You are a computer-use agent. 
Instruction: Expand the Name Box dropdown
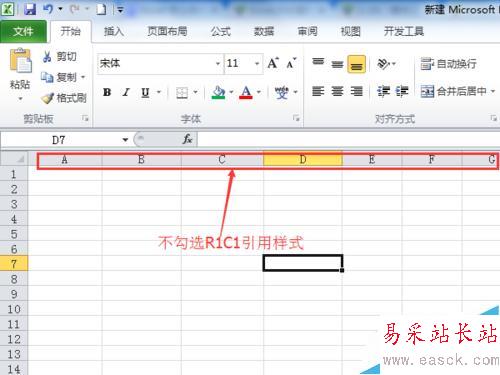(125, 140)
